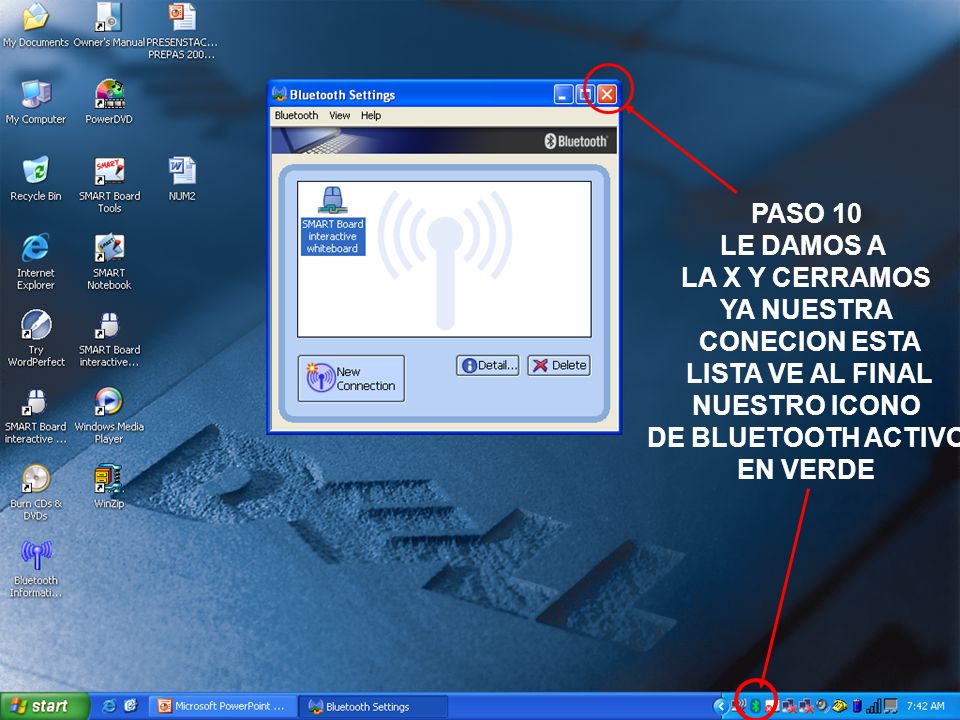Screen dimensions: 960x720
Task: Click the yellow telephone tray icon
Action: (839, 707)
